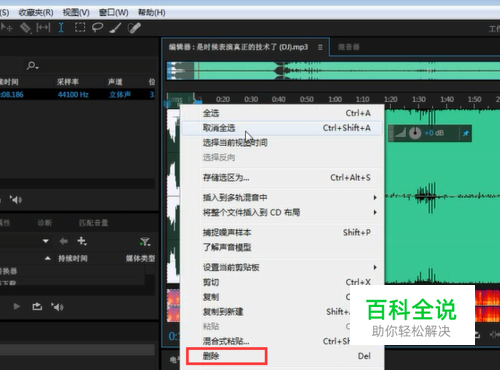This screenshot has height=370, width=500.
Task: Expand submenu arrow of 插入到多轨混音中
Action: point(375,198)
